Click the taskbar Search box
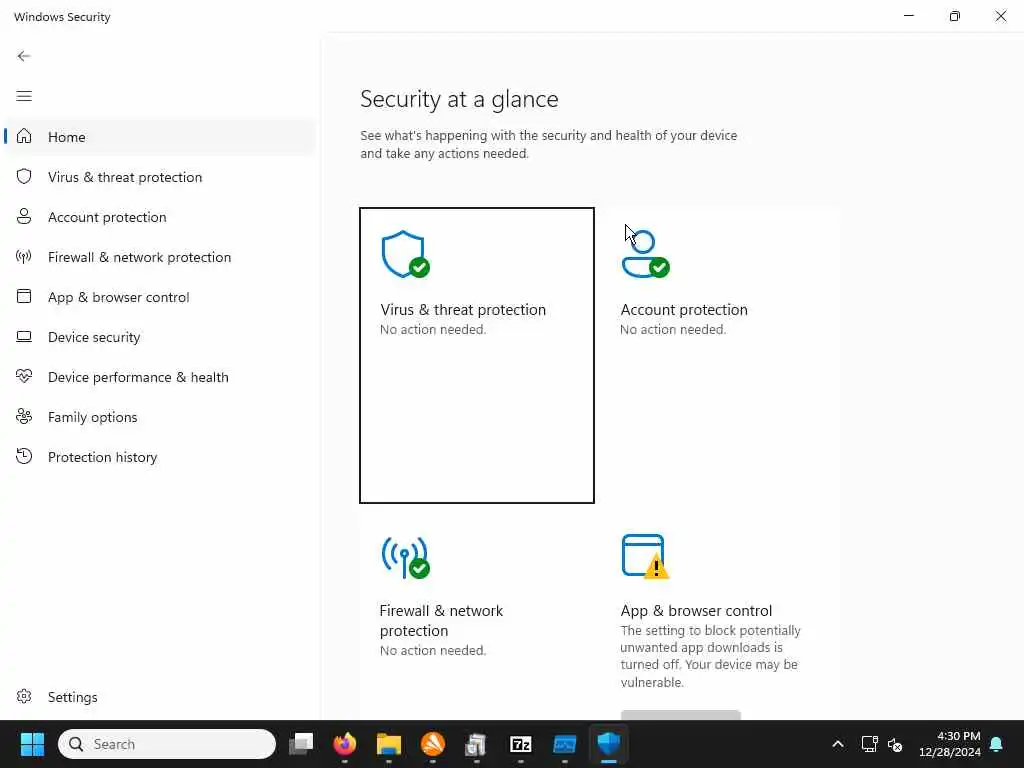Viewport: 1024px width, 768px height. [167, 744]
